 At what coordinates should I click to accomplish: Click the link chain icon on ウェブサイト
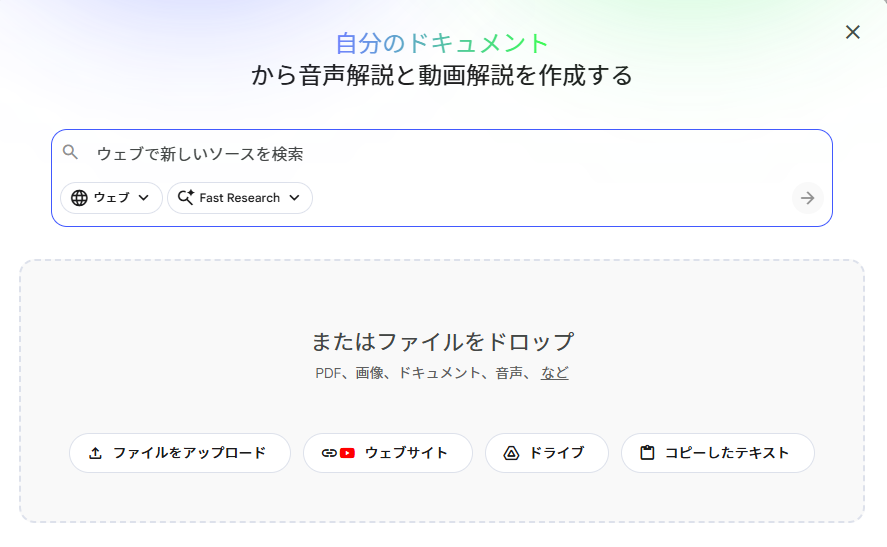coord(328,453)
